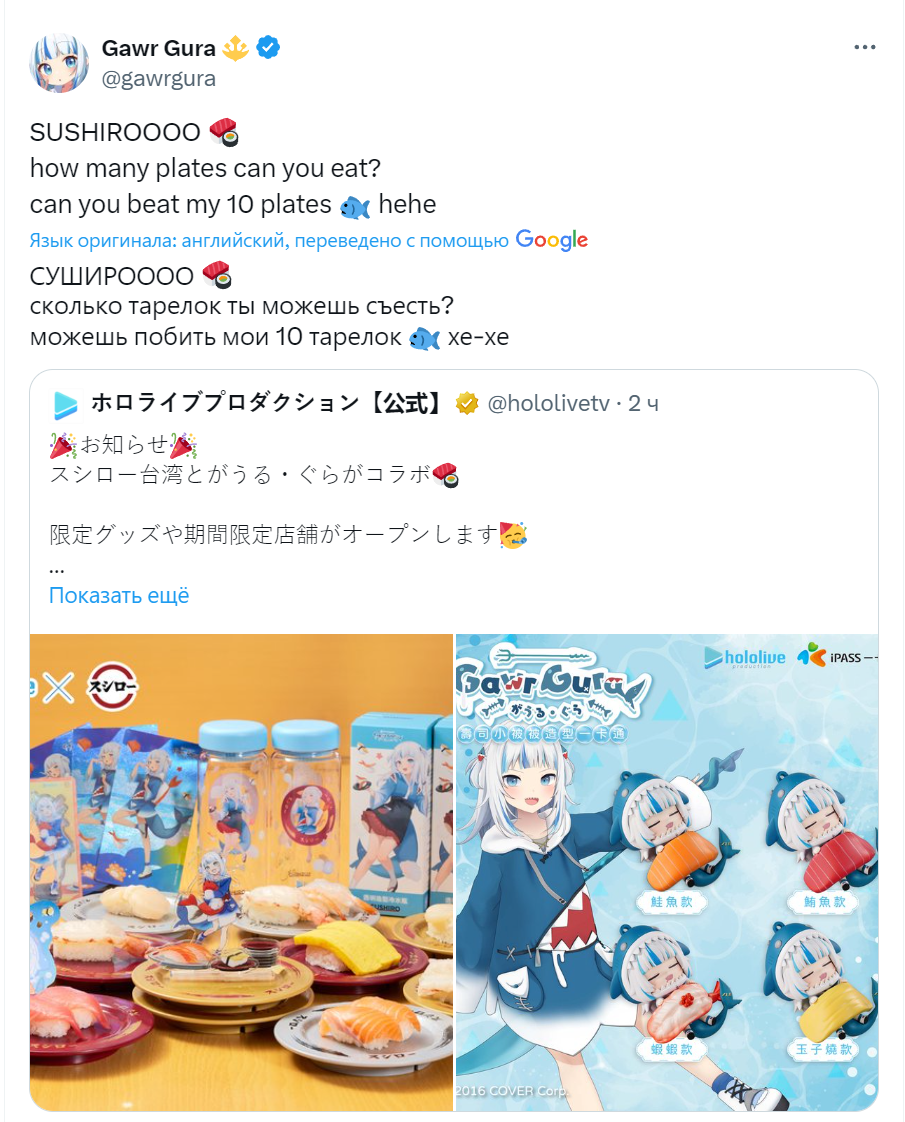Click the blue verified badge next to Gawr Gura
Viewport: 905px width, 1122px height.
tap(268, 48)
